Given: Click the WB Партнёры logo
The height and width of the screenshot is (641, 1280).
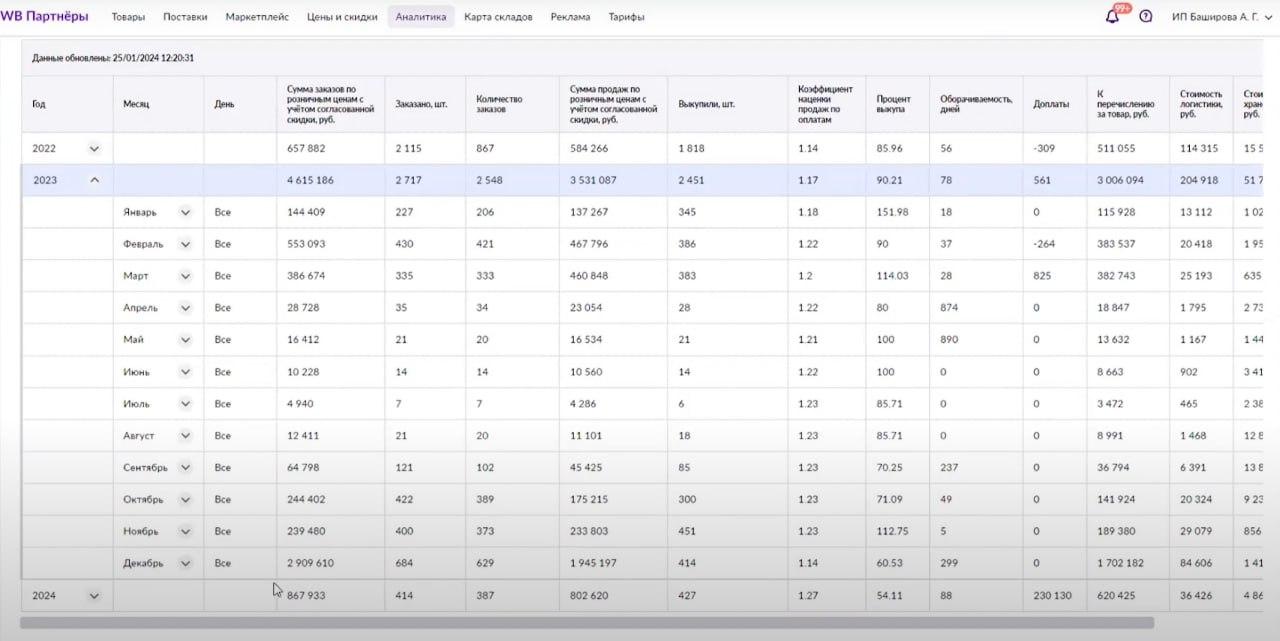Looking at the screenshot, I should 45,16.
